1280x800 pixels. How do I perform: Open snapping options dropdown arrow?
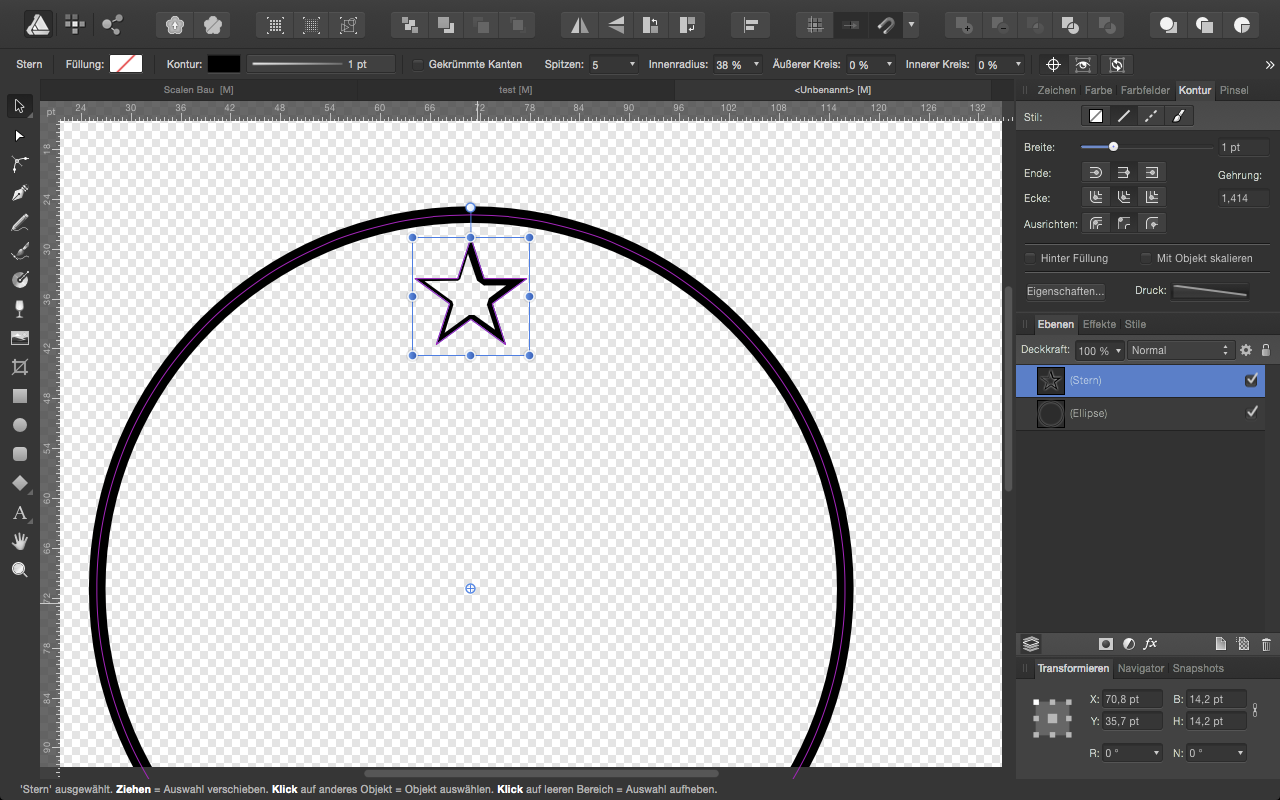click(x=911, y=24)
